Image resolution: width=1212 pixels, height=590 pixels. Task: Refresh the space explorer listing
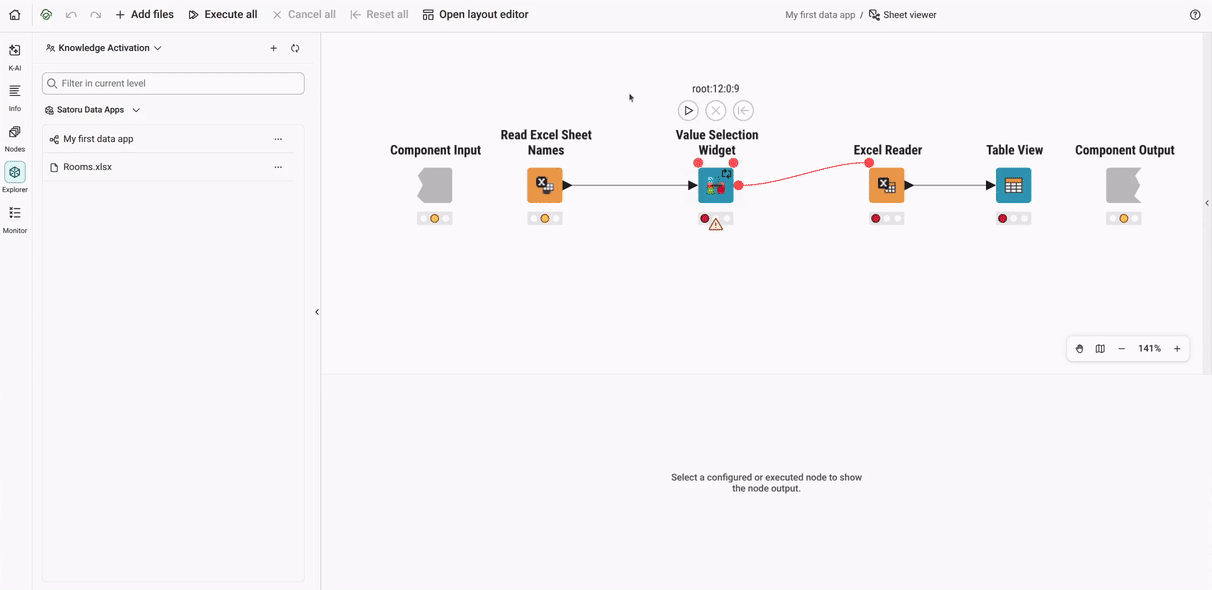point(295,48)
